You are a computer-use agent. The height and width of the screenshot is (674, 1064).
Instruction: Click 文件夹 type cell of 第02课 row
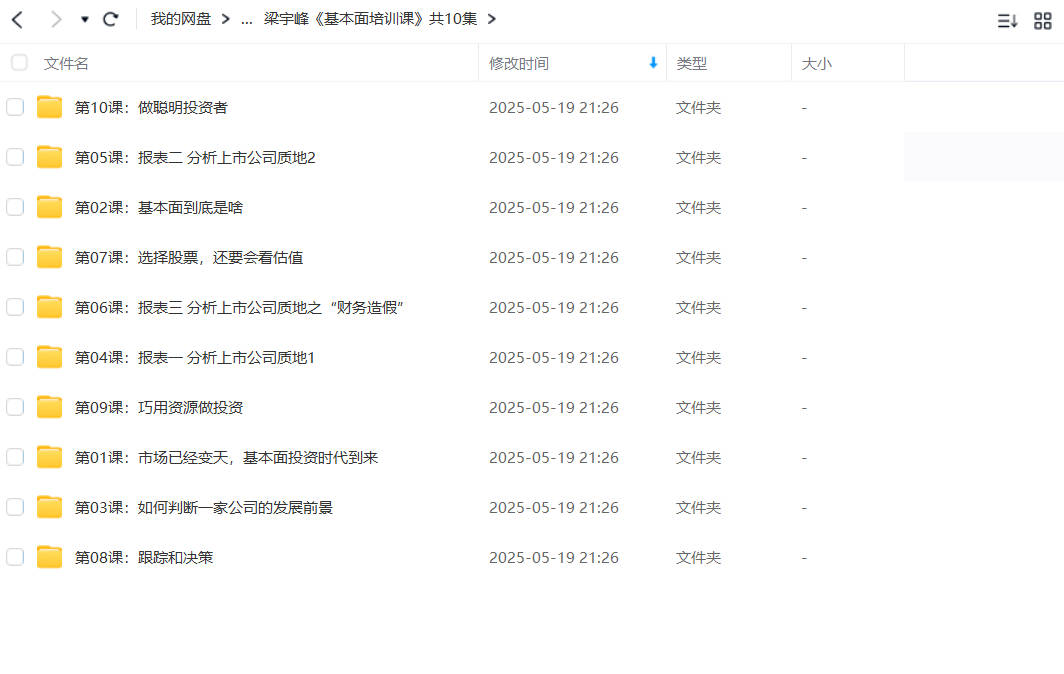point(698,208)
